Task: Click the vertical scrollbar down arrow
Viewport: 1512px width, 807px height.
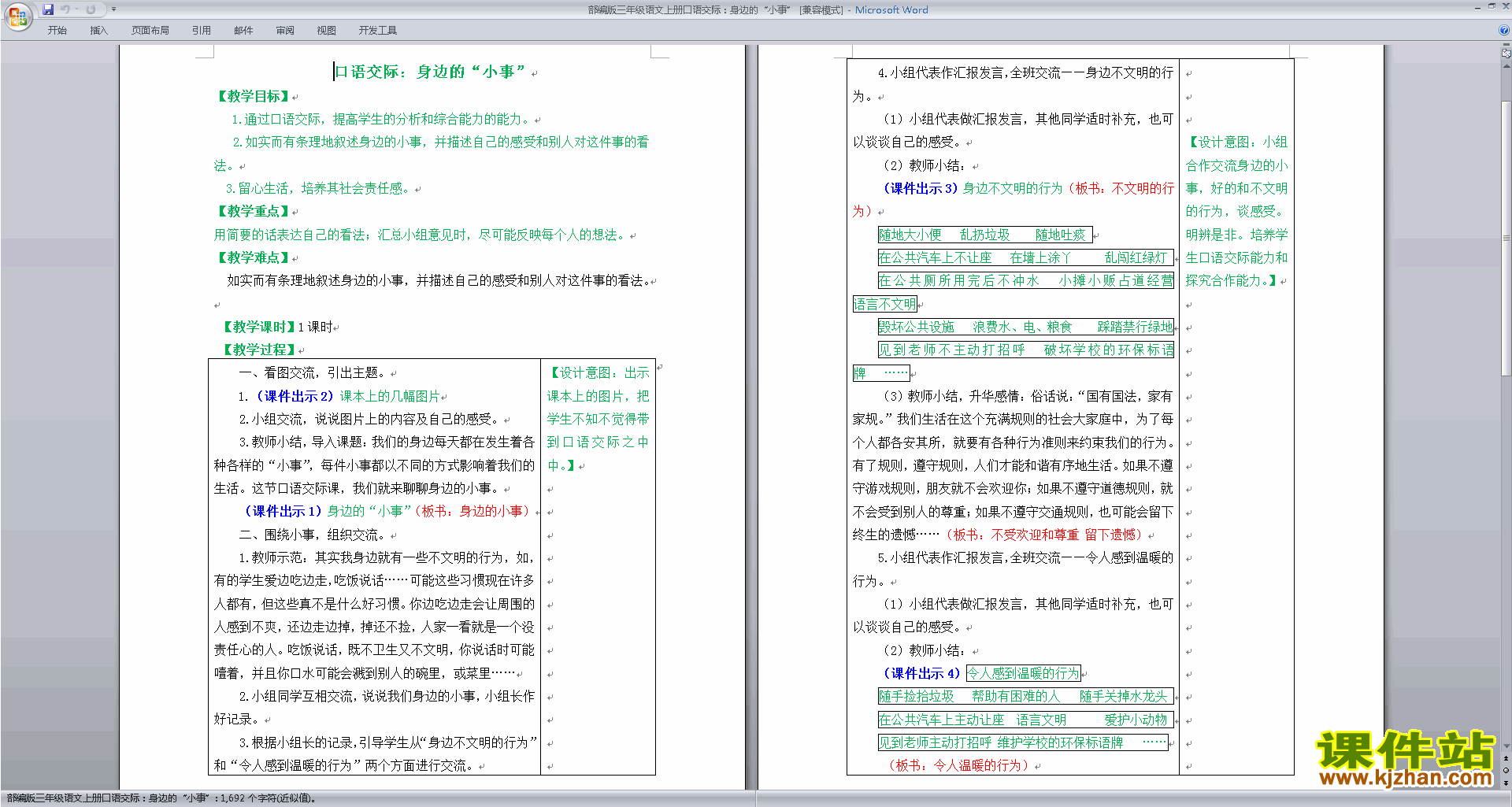Action: click(x=1506, y=746)
